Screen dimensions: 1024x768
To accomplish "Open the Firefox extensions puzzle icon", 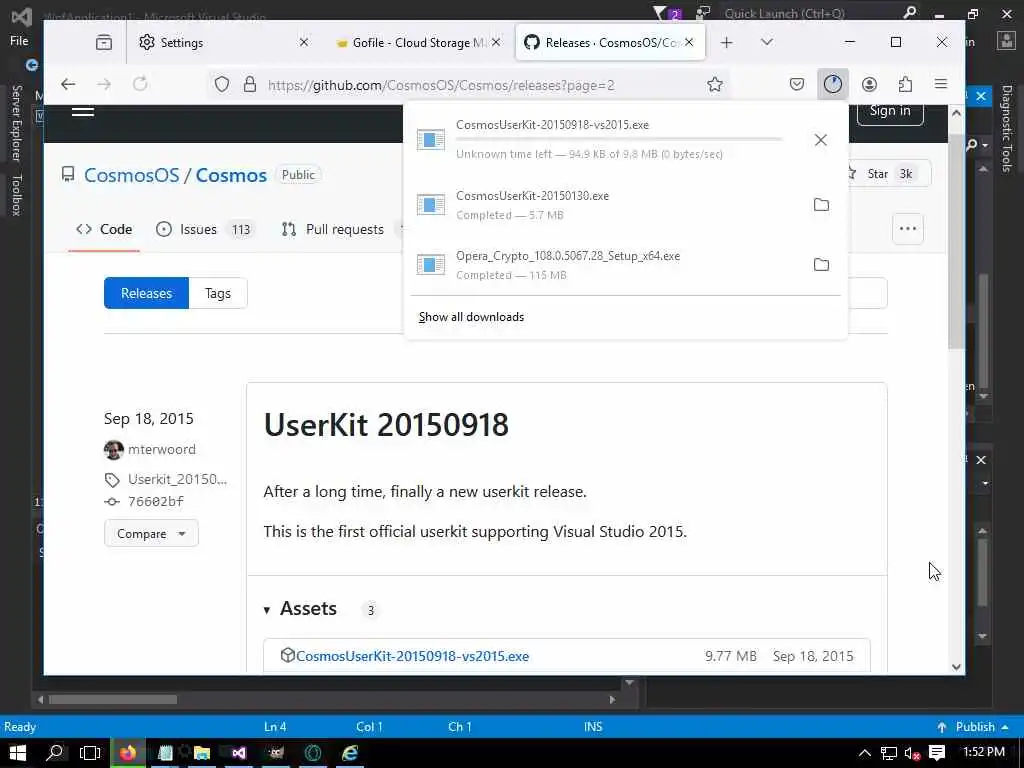I will (x=905, y=84).
